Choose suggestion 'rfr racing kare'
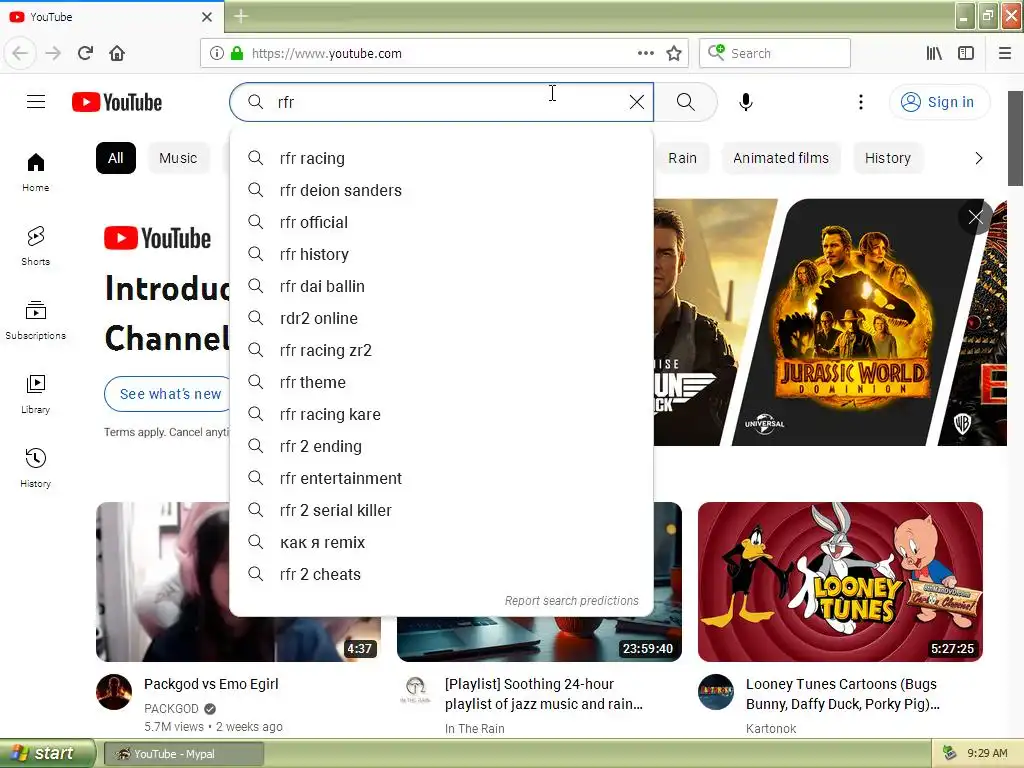This screenshot has height=768, width=1024. (441, 414)
